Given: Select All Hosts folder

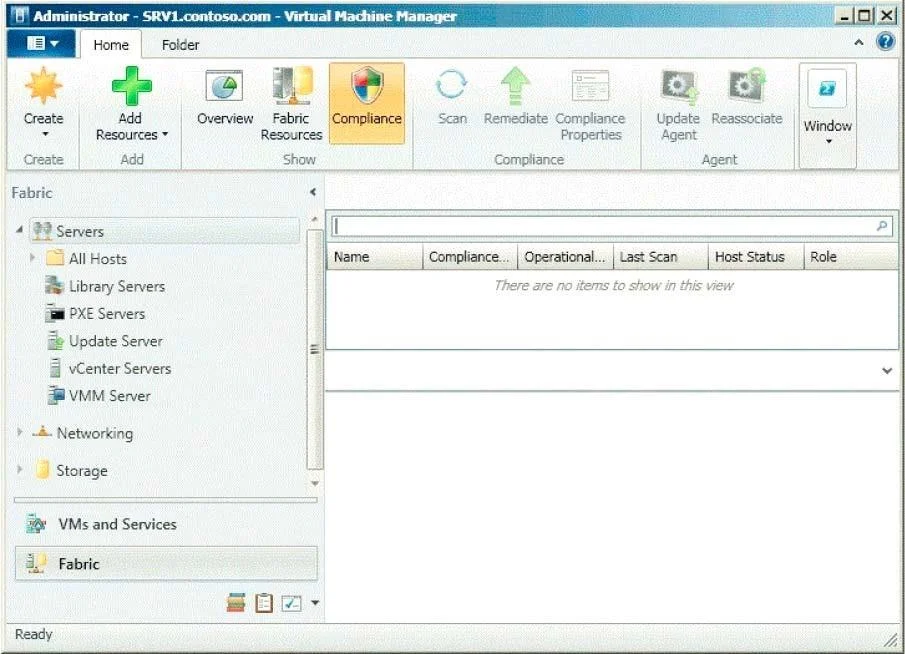Looking at the screenshot, I should click(87, 259).
